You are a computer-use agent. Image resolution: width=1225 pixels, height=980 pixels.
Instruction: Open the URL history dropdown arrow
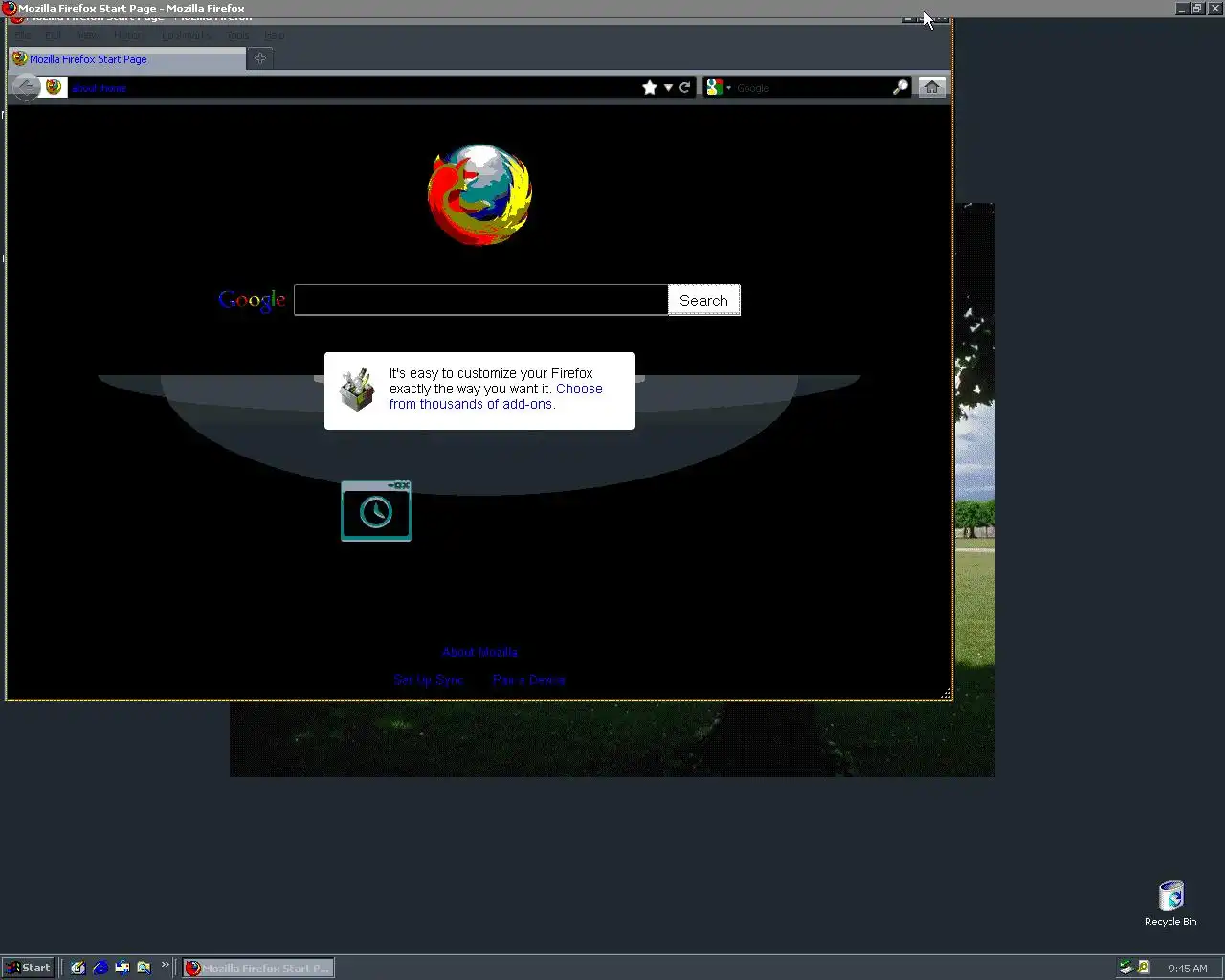point(668,88)
